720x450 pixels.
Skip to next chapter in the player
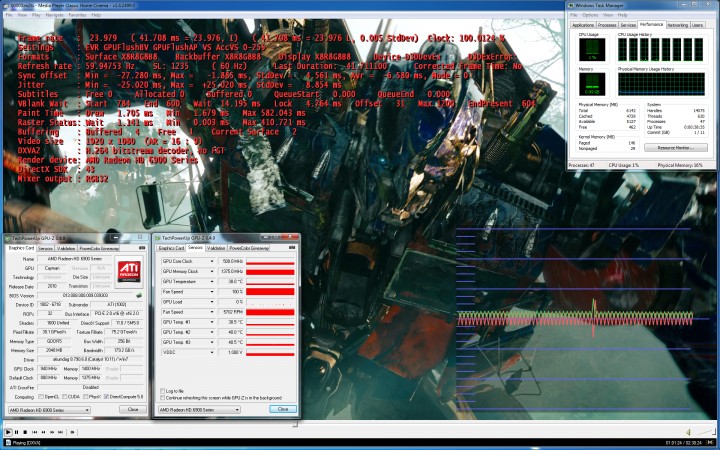point(61,432)
